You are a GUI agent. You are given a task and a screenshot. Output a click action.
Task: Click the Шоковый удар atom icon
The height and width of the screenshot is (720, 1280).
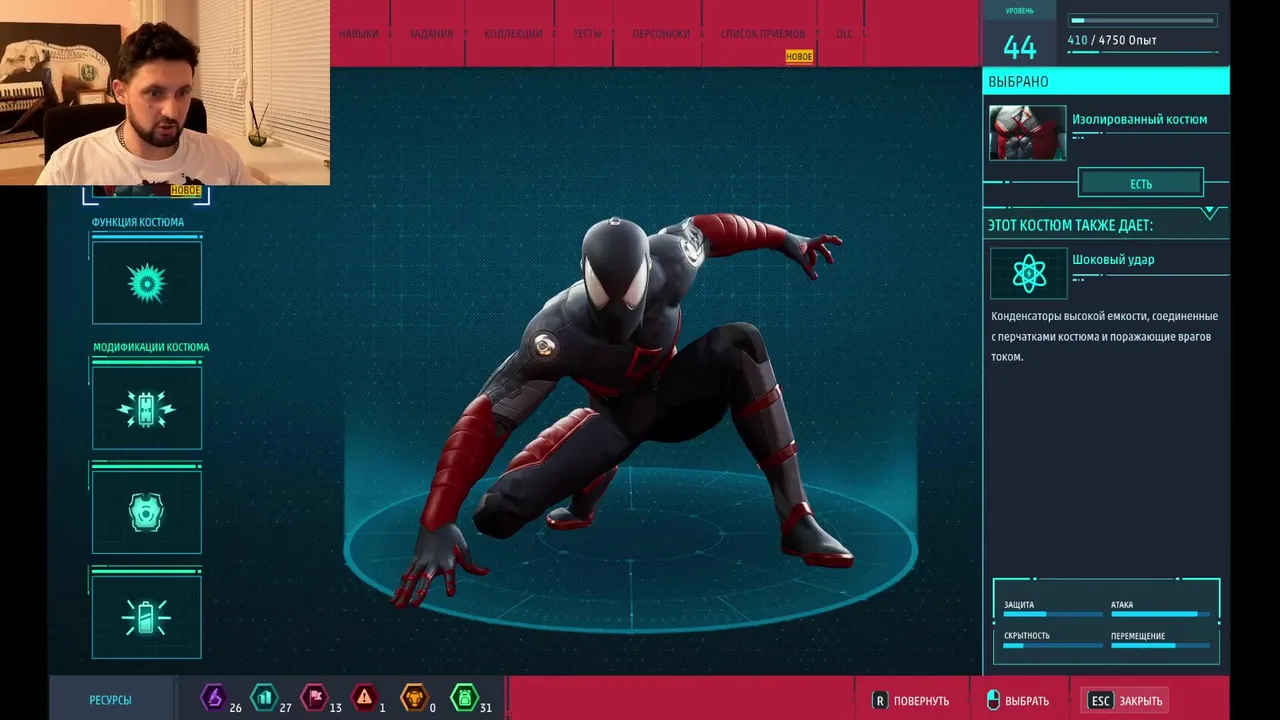coord(1029,273)
